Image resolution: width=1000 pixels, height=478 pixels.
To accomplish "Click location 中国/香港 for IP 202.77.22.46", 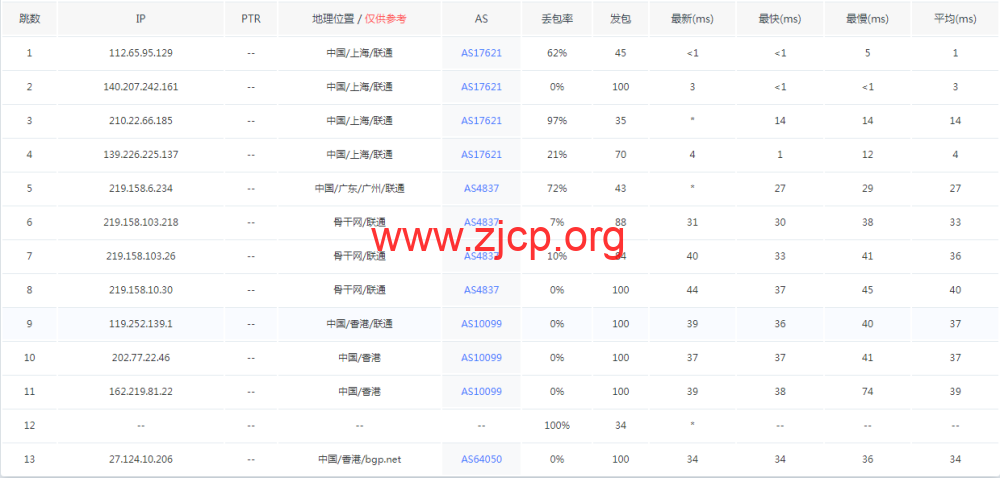I will click(360, 358).
